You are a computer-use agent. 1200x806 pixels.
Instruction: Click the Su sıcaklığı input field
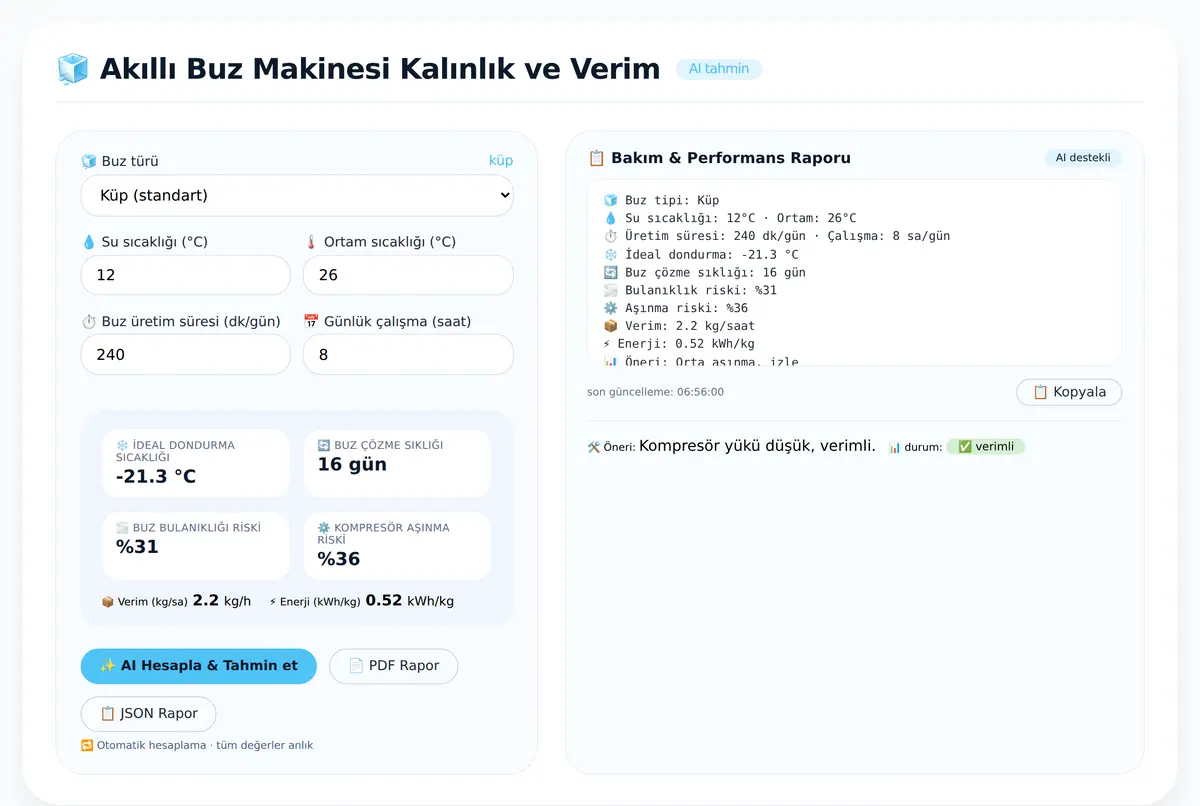(185, 275)
